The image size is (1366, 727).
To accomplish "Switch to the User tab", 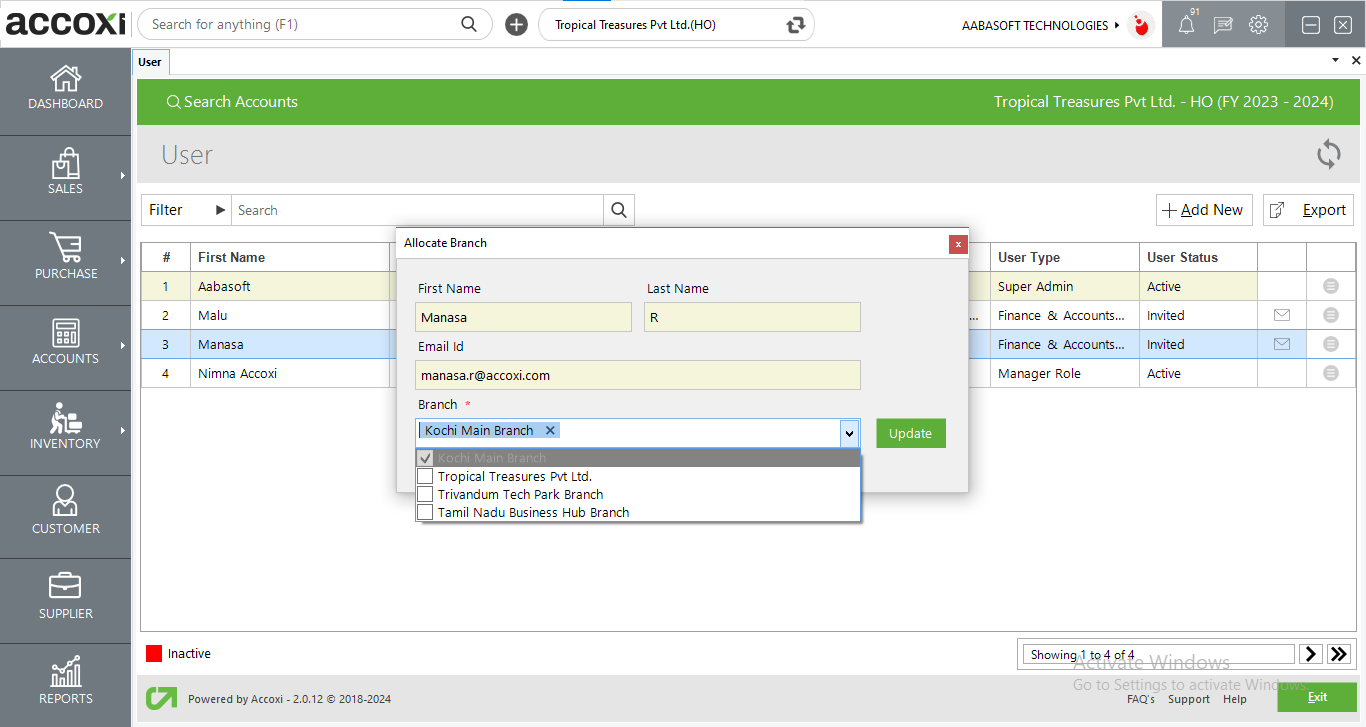I will 150,61.
